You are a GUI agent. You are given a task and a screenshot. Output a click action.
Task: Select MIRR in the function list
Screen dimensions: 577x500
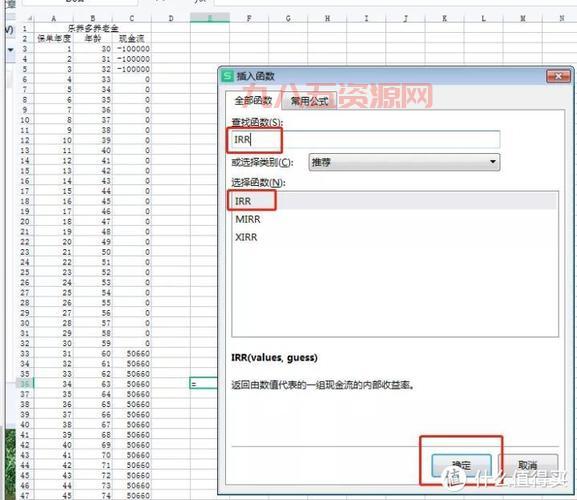click(394, 219)
